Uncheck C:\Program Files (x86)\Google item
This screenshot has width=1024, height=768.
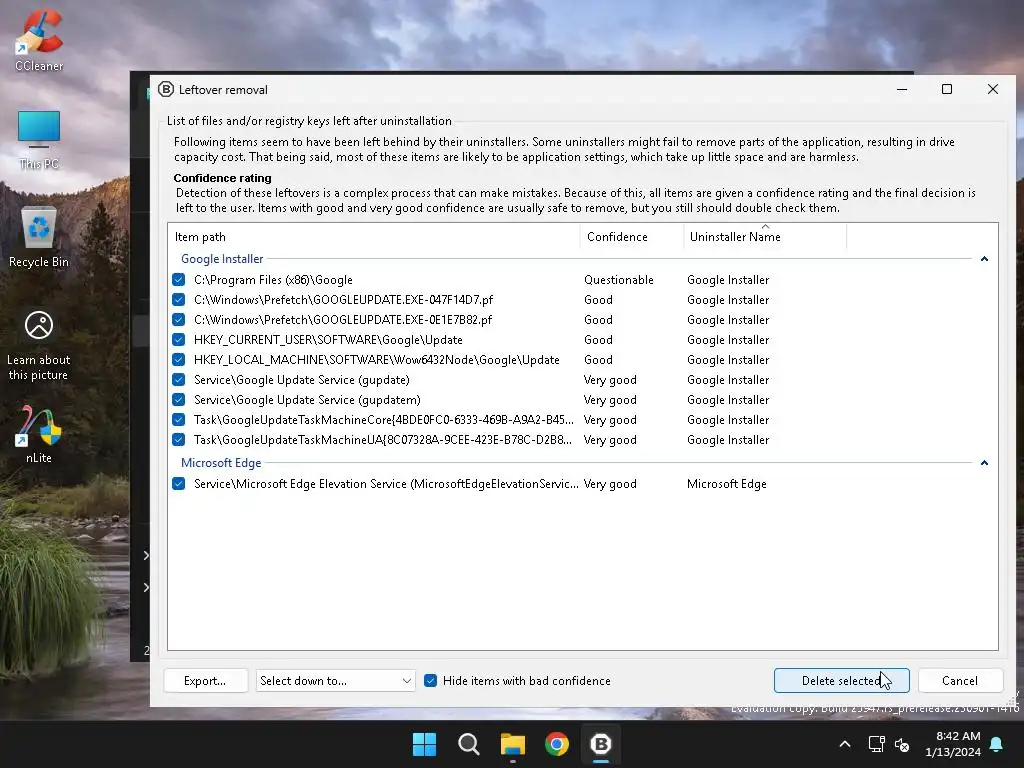click(x=178, y=280)
